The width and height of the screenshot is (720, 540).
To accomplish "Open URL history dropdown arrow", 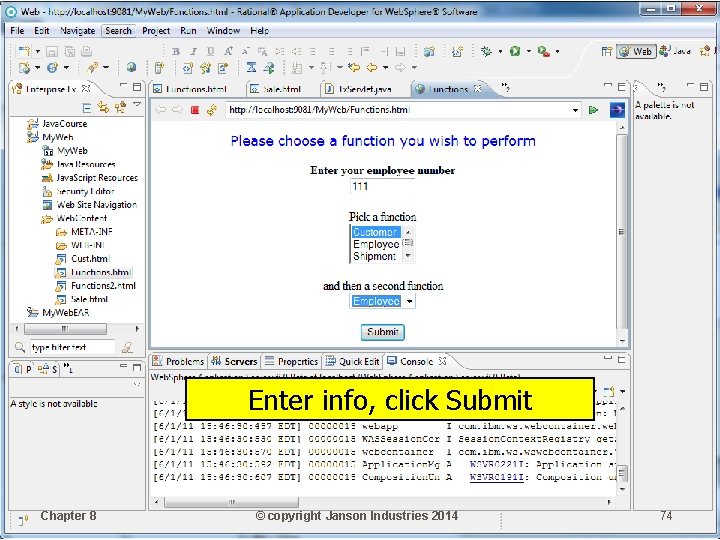I will coord(575,110).
